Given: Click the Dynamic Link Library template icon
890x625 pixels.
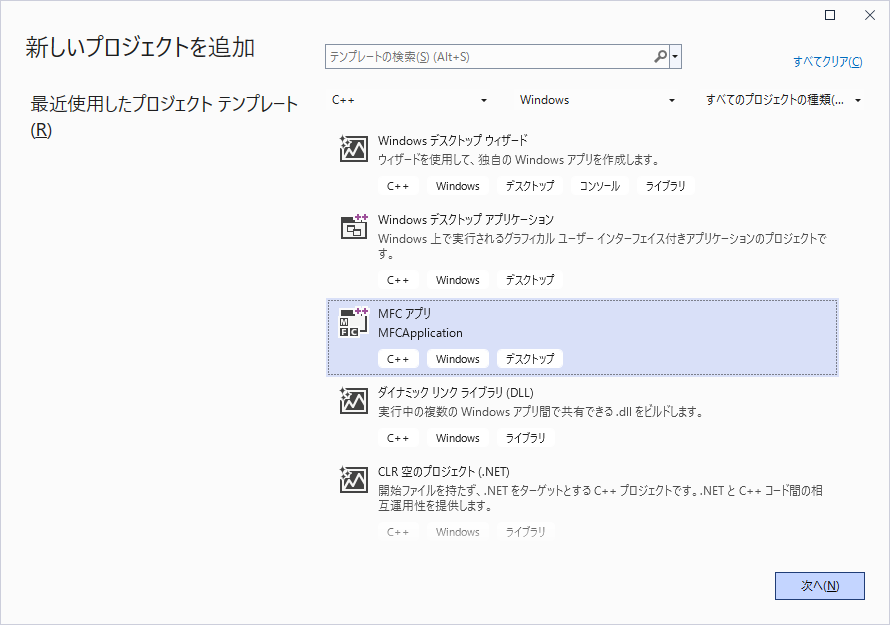Looking at the screenshot, I should click(354, 401).
